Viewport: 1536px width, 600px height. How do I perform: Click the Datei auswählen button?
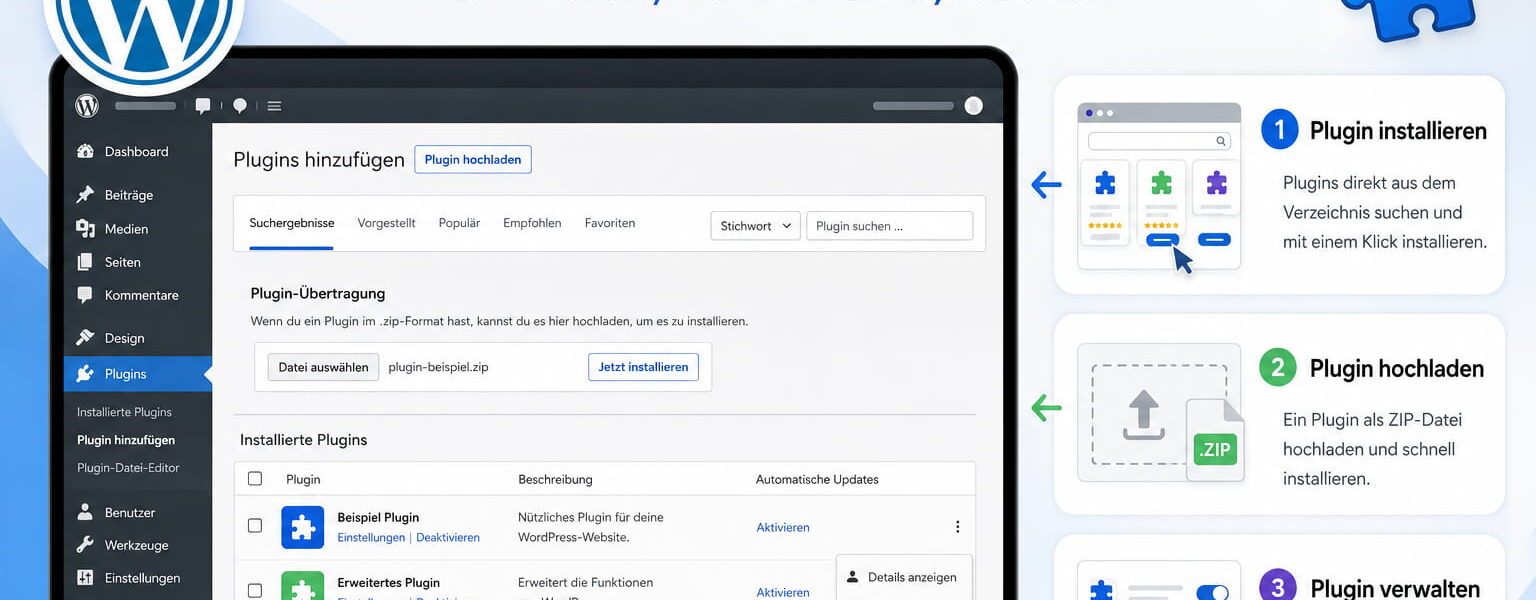324,367
